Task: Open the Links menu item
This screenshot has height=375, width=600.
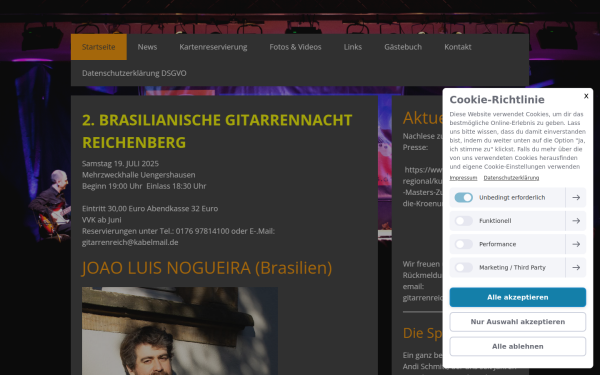Action: [352, 47]
